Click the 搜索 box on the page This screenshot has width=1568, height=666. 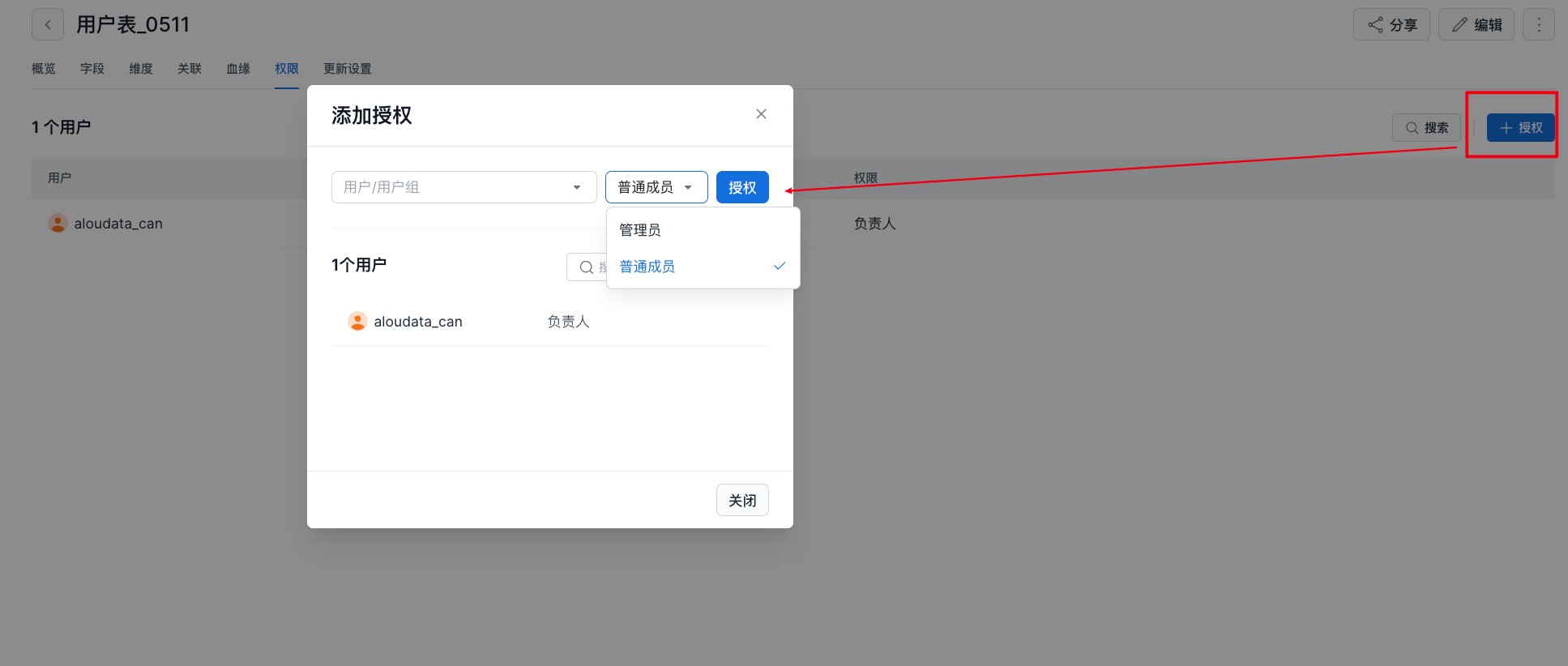[x=1426, y=128]
